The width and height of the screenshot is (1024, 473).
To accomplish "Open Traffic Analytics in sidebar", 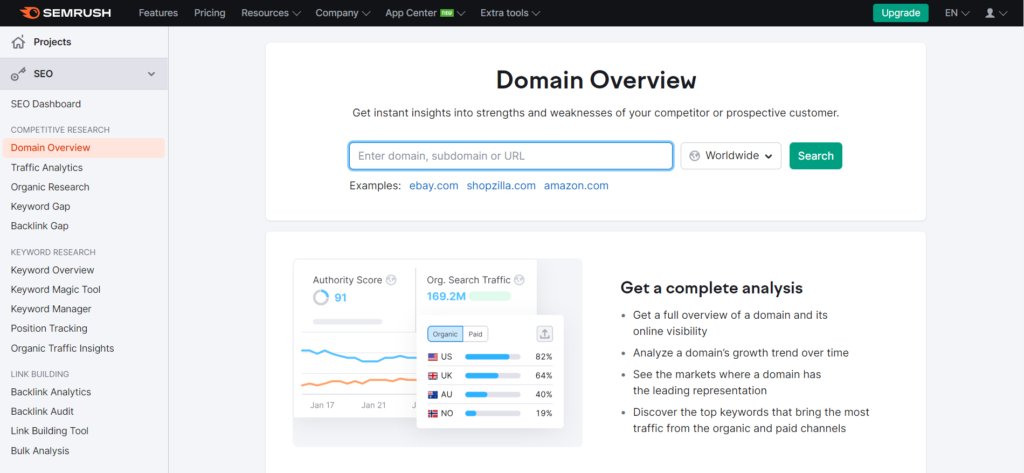I will pyautogui.click(x=46, y=167).
